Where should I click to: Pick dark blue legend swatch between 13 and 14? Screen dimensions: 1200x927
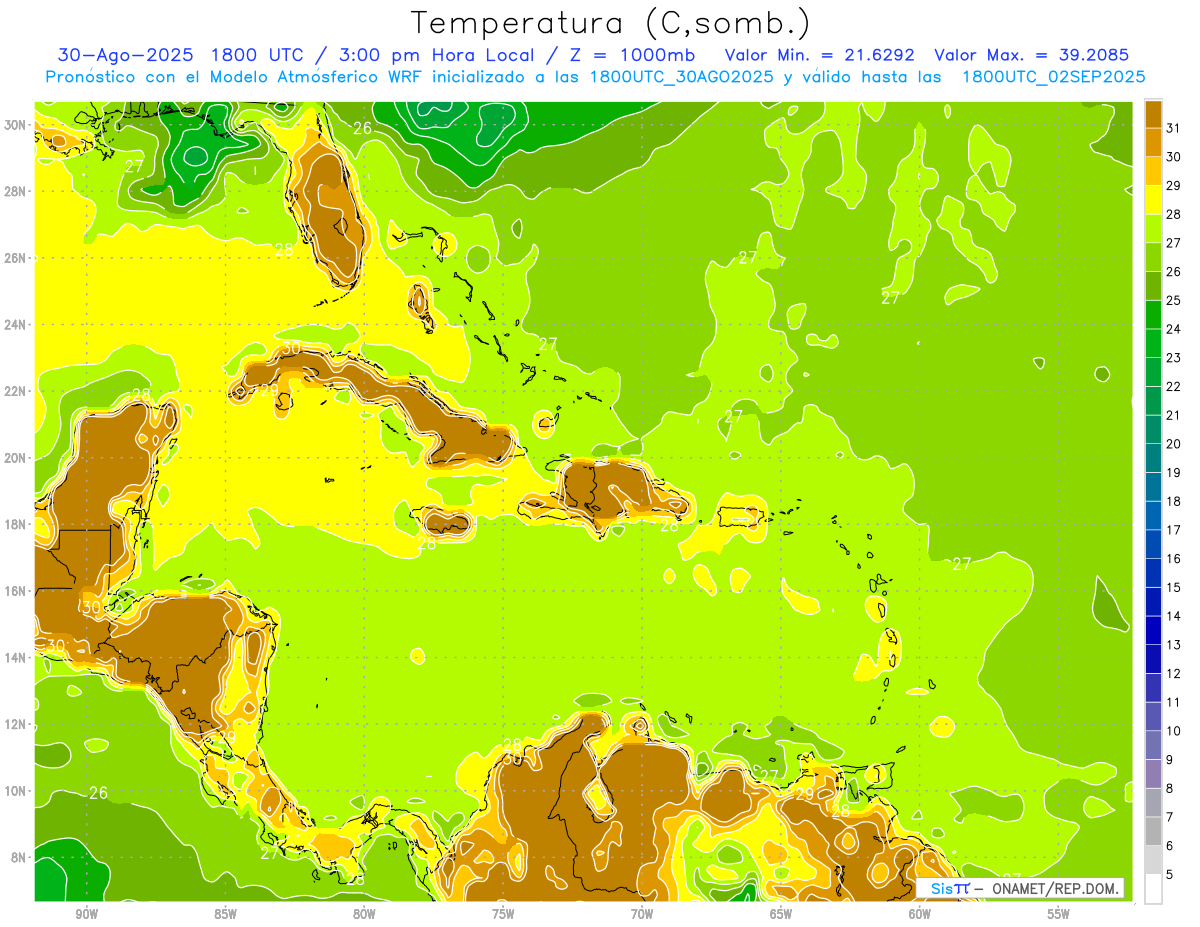tap(1153, 629)
